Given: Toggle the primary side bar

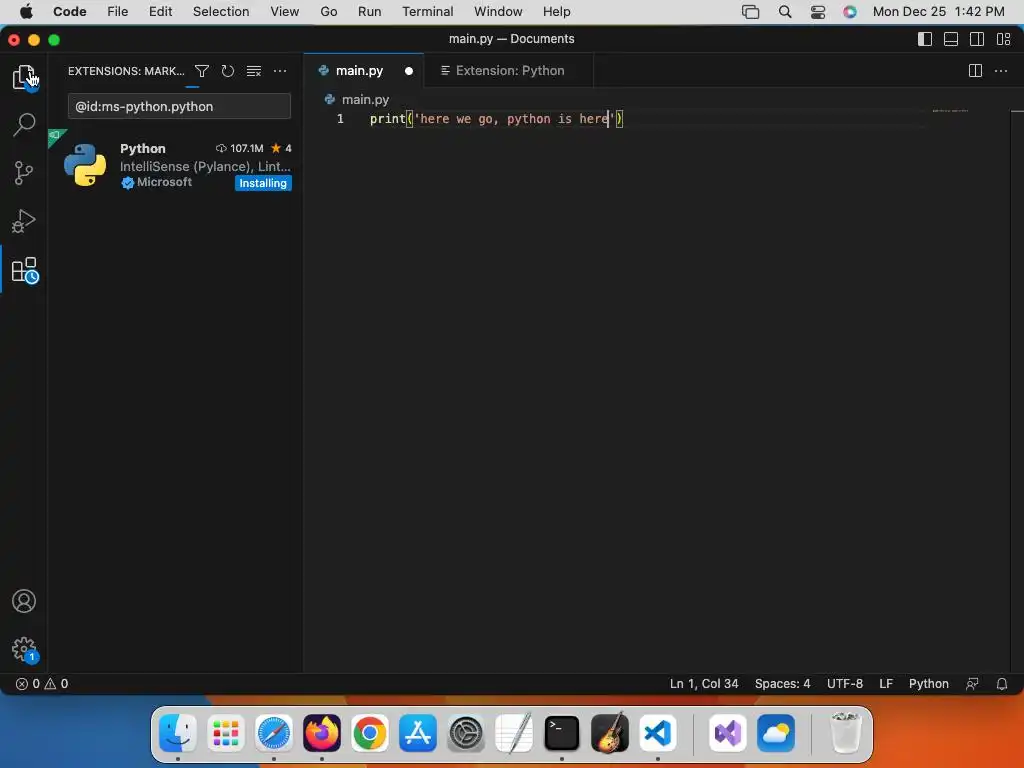Looking at the screenshot, I should (x=925, y=39).
